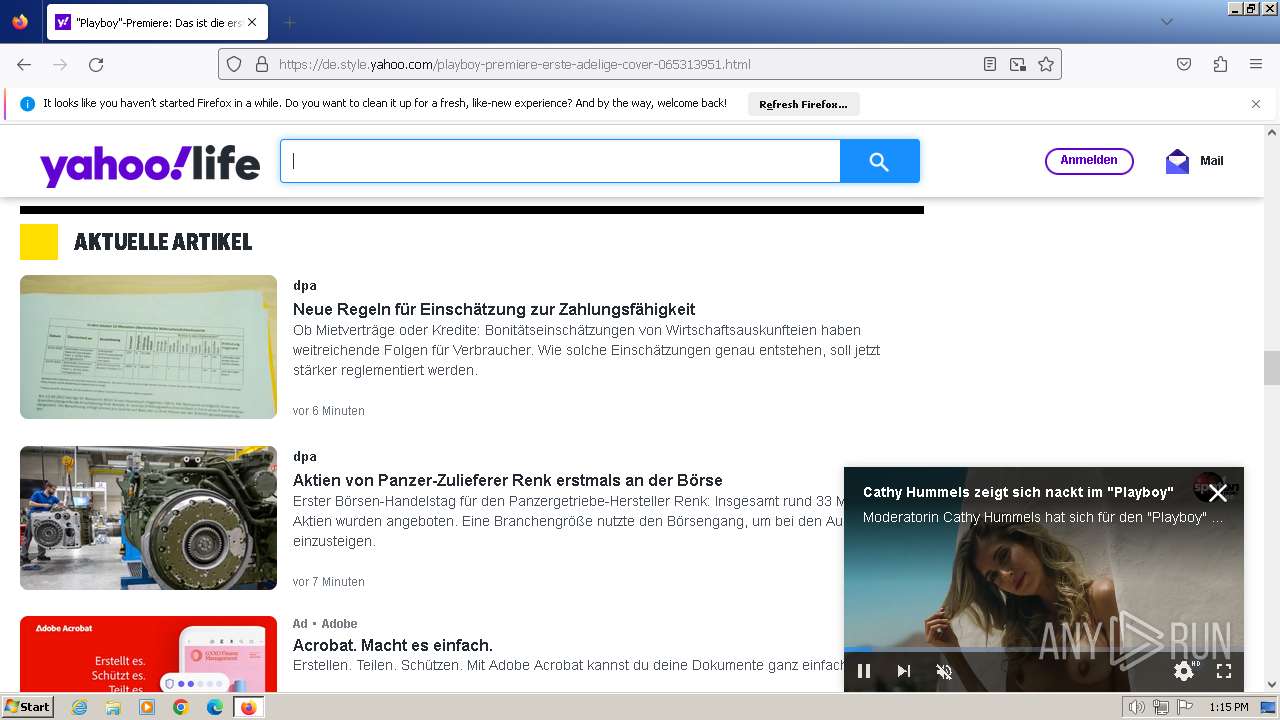Open File Explorer folder in taskbar
The image size is (1280, 720).
point(113,707)
